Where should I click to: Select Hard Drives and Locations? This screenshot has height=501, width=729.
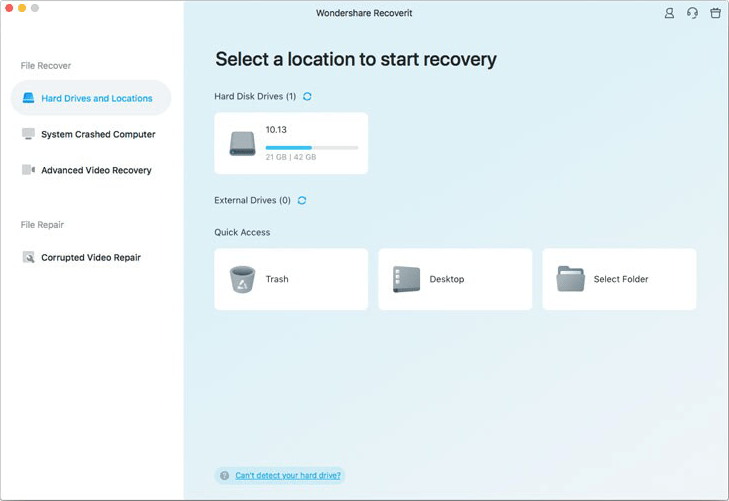click(91, 98)
